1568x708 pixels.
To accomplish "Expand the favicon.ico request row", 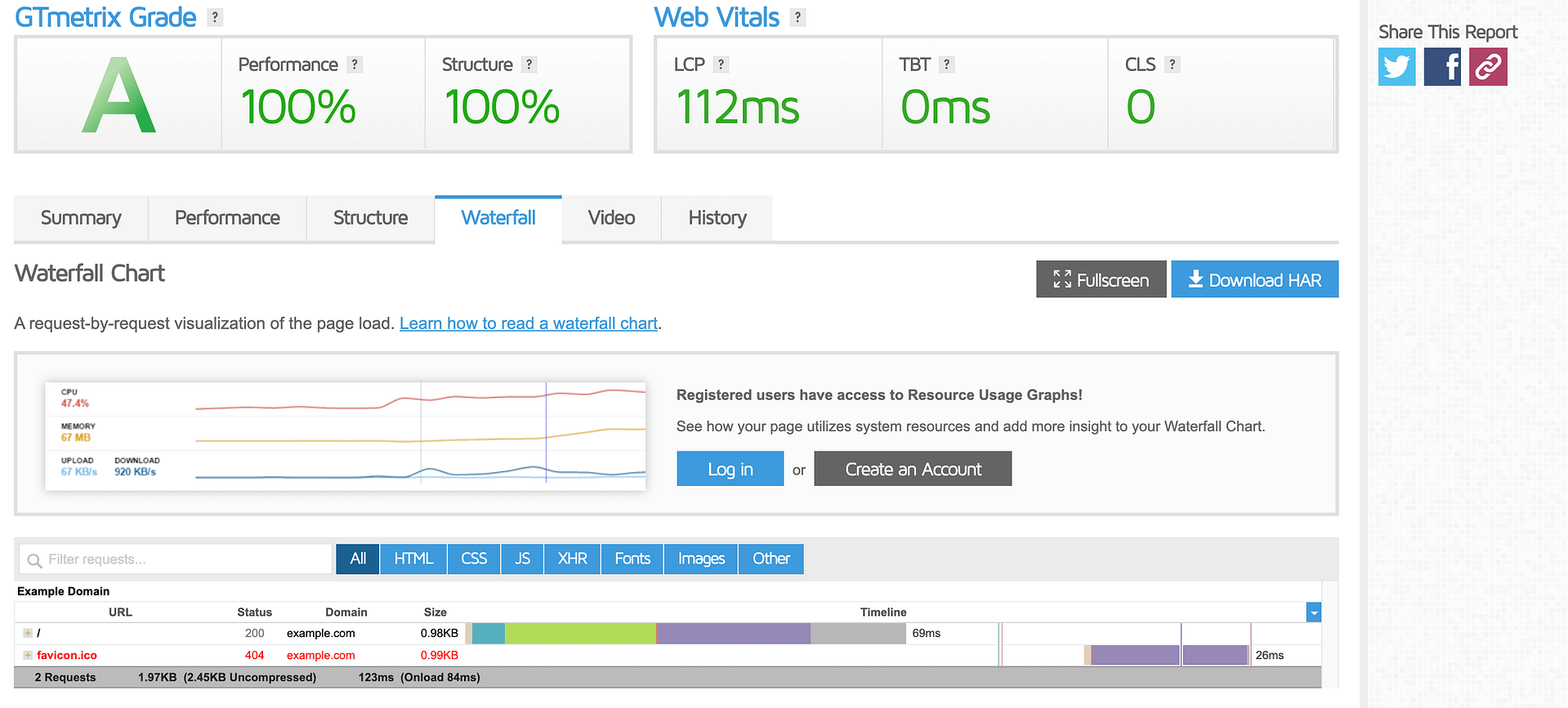I will [x=28, y=655].
